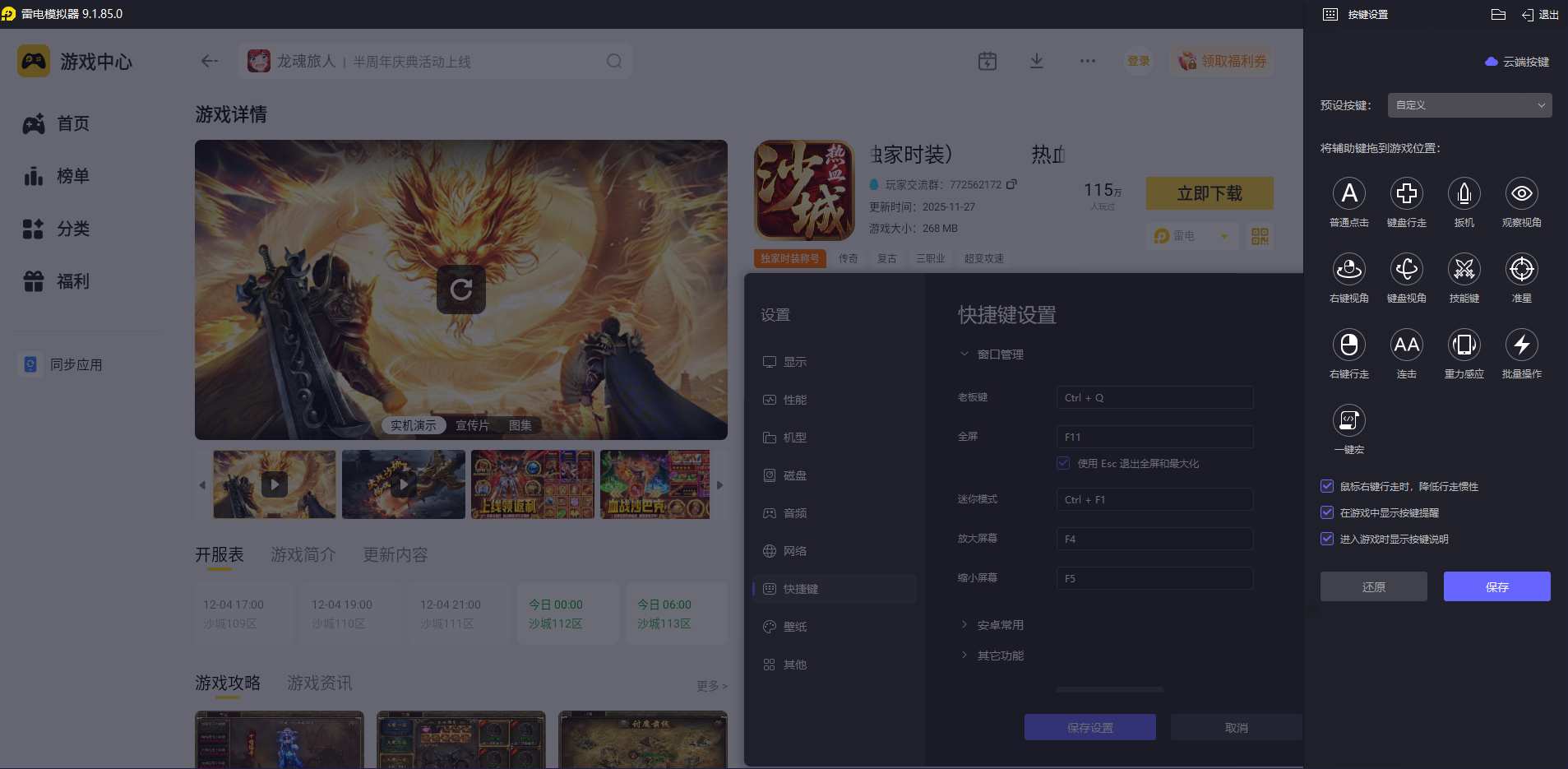
Task: Select the 观察视角 view angle icon
Action: 1521,194
